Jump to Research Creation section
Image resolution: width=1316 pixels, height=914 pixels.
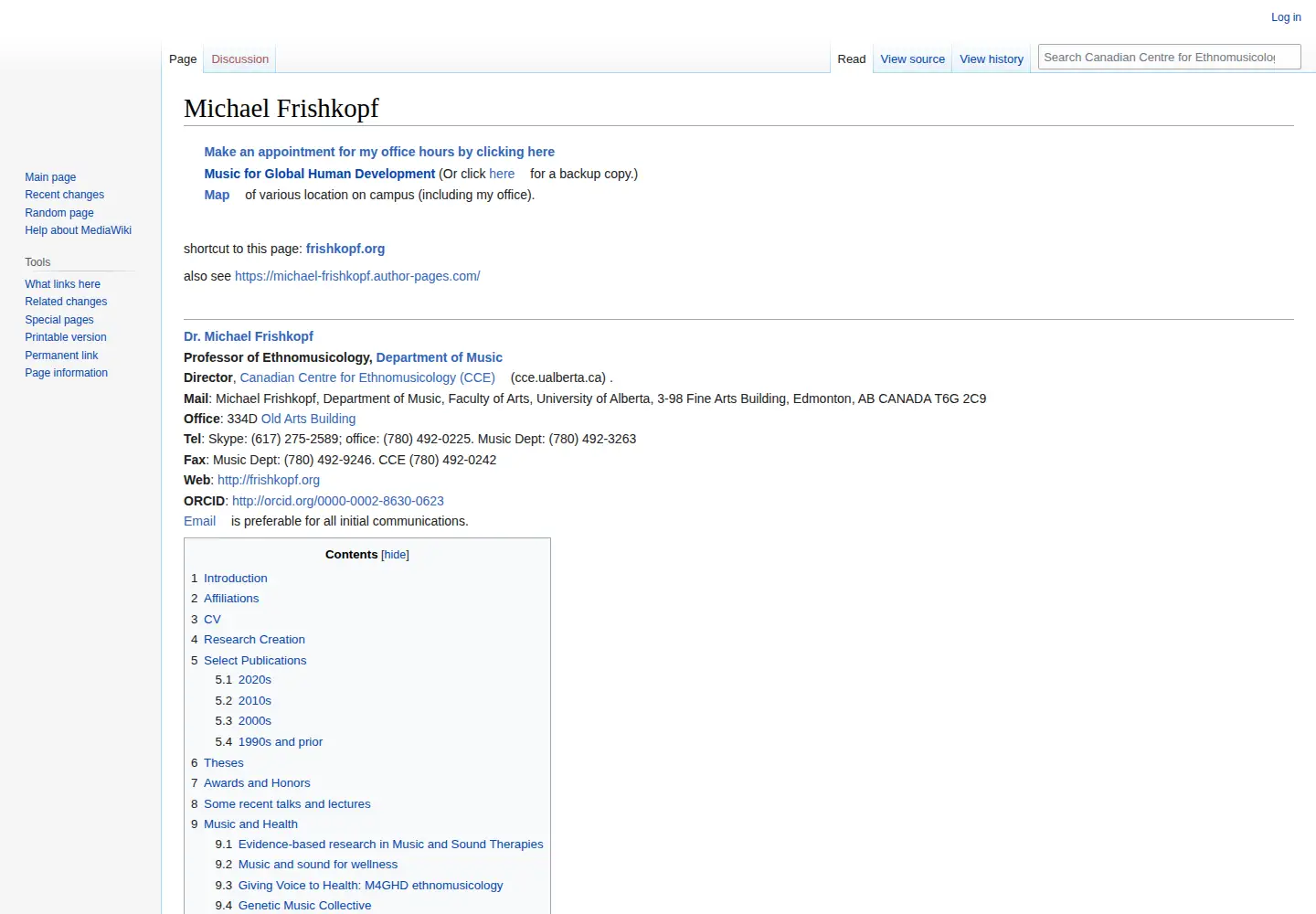click(254, 640)
